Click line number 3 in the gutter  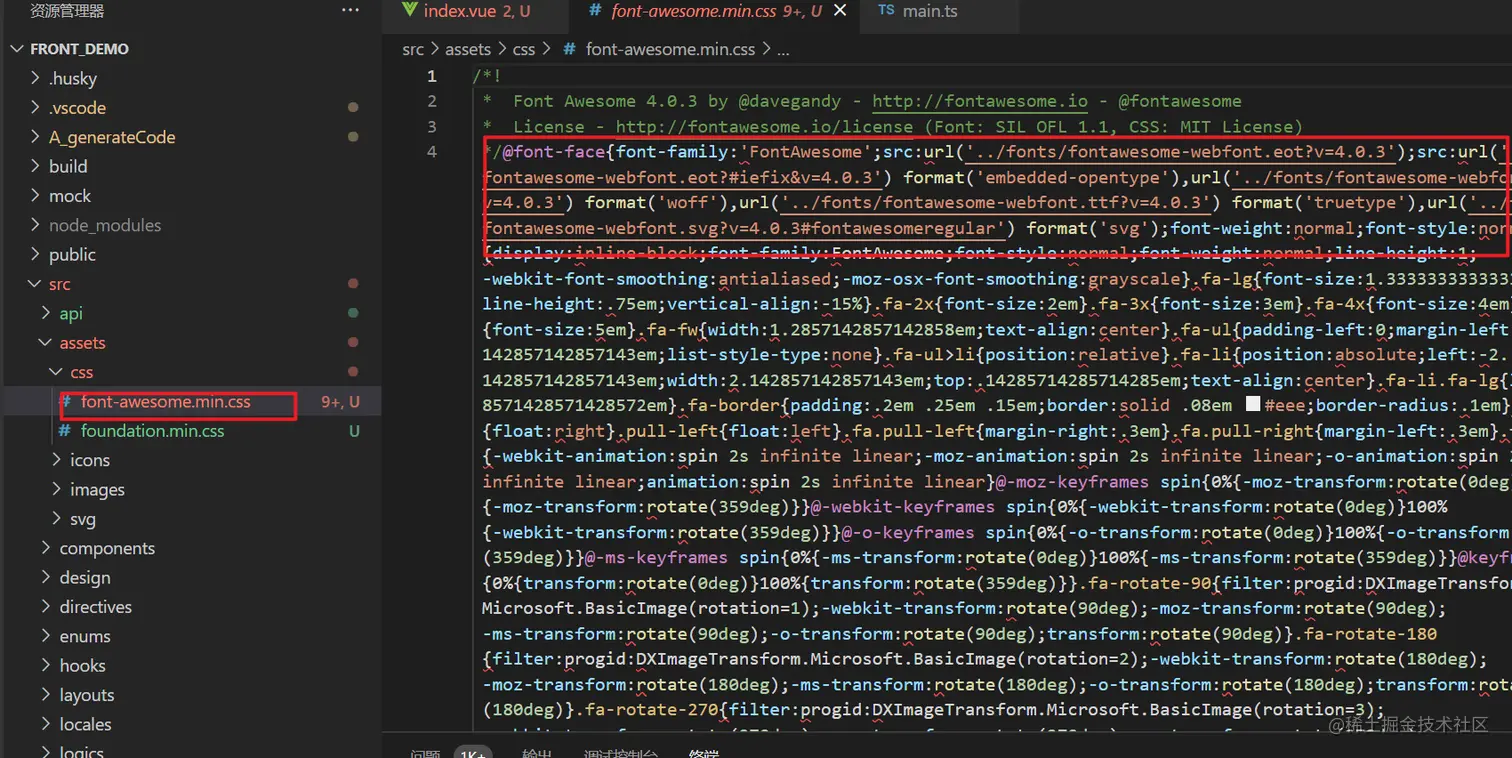pos(431,127)
